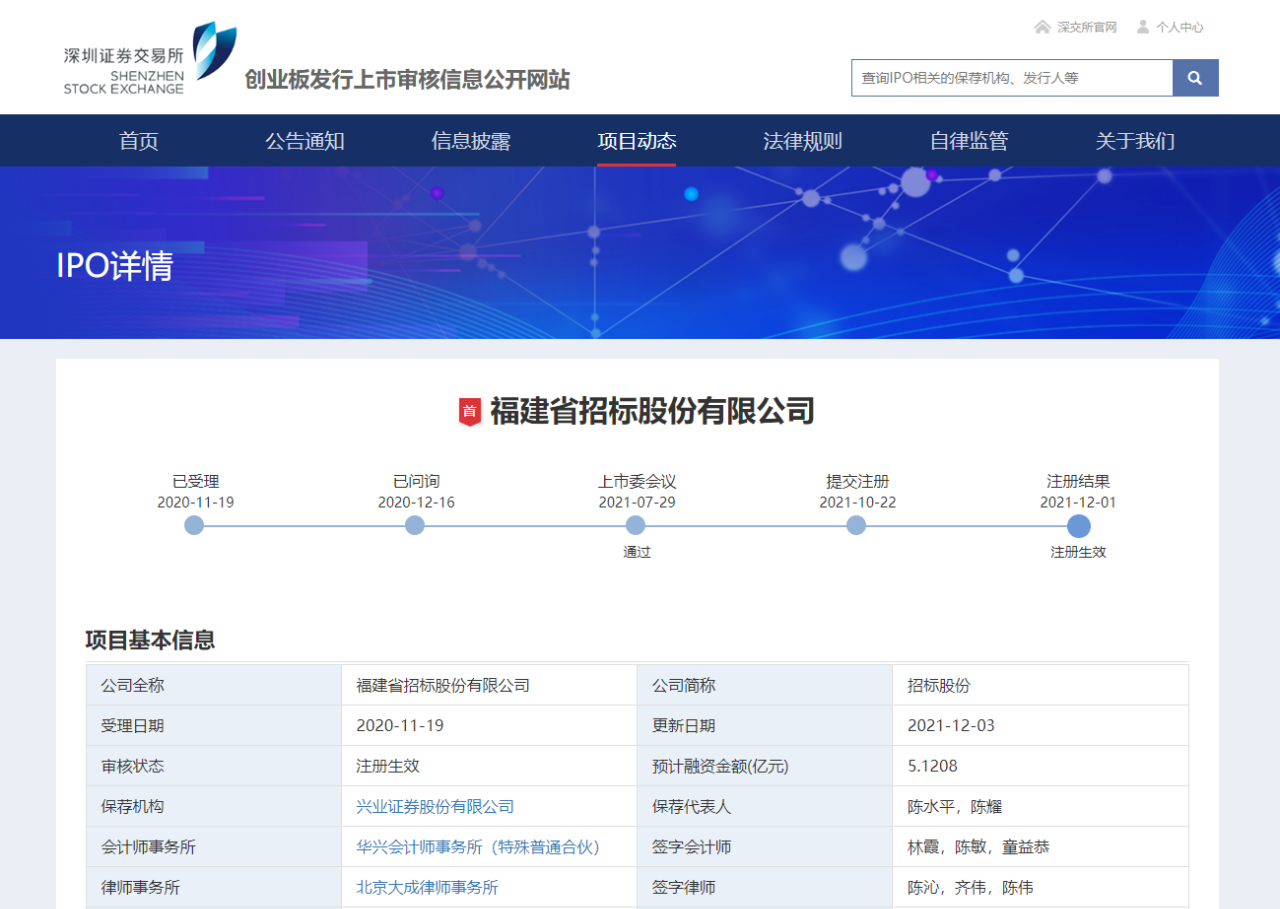Click the home icon beside 深交所官网
Image resolution: width=1280 pixels, height=909 pixels.
click(1042, 27)
